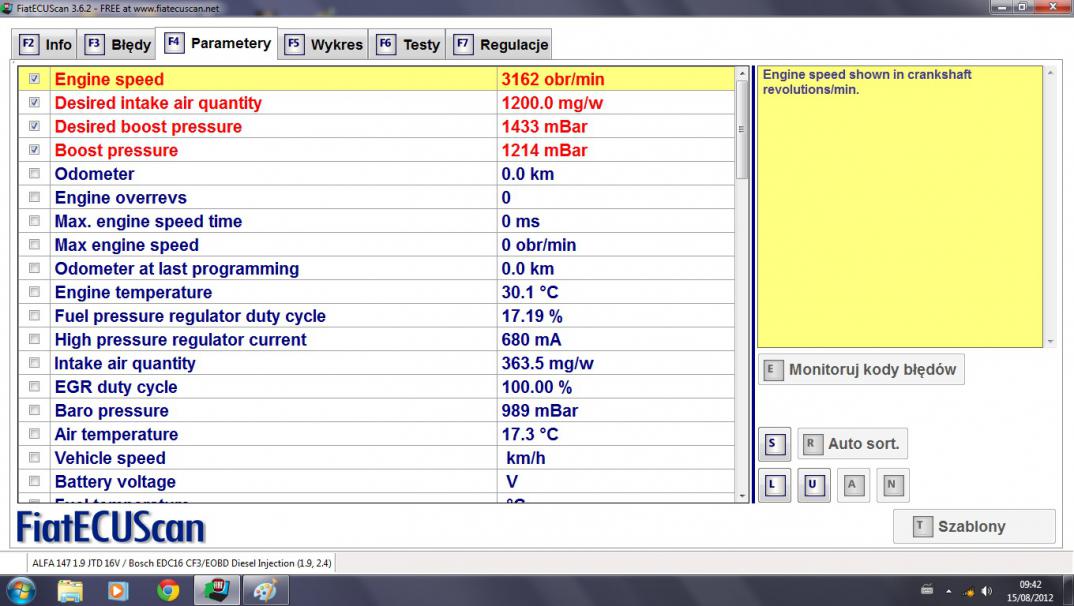This screenshot has height=606, width=1074.
Task: Click the Auto sort. button
Action: click(852, 444)
